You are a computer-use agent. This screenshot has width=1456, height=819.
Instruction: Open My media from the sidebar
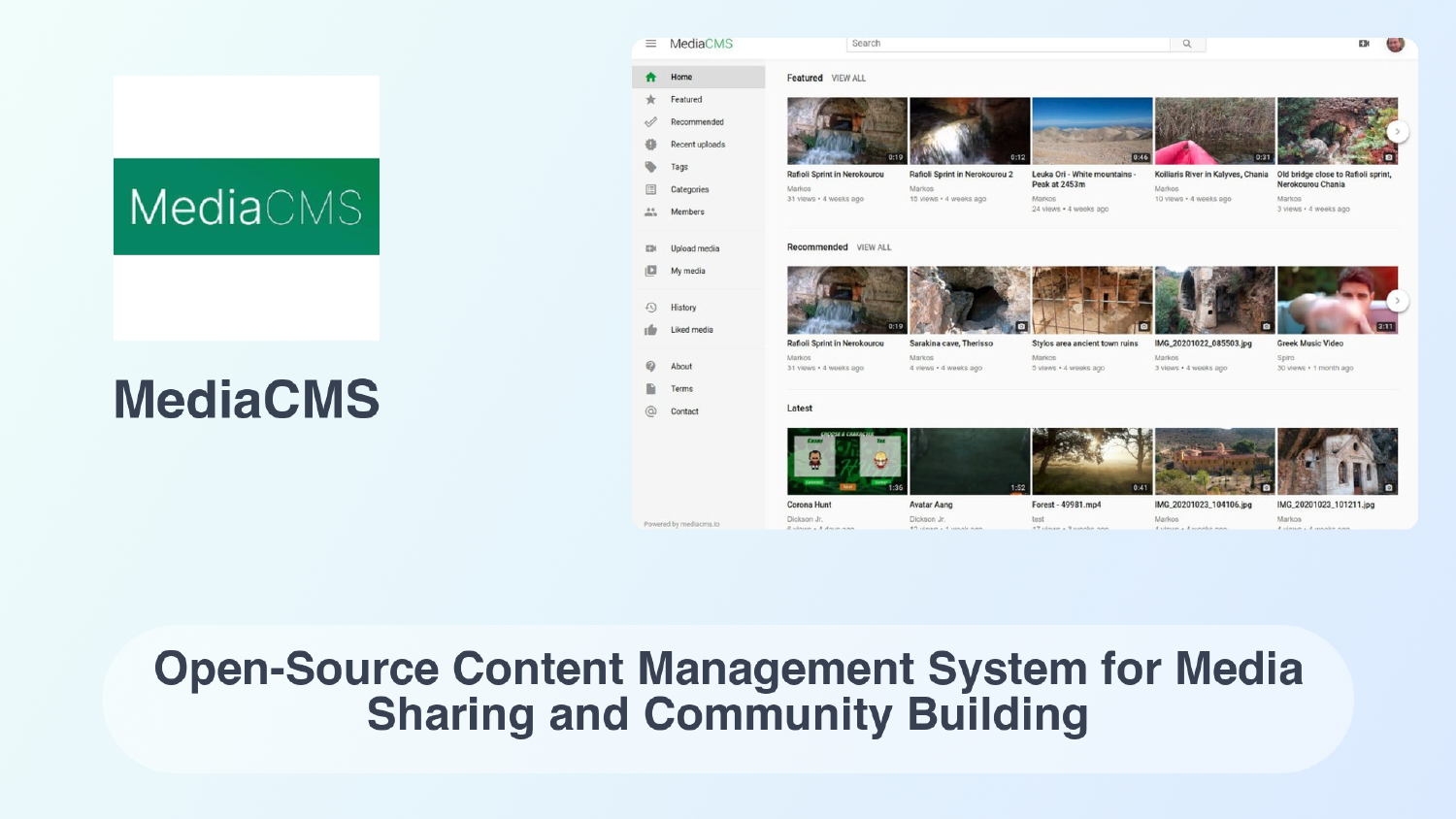click(651, 271)
